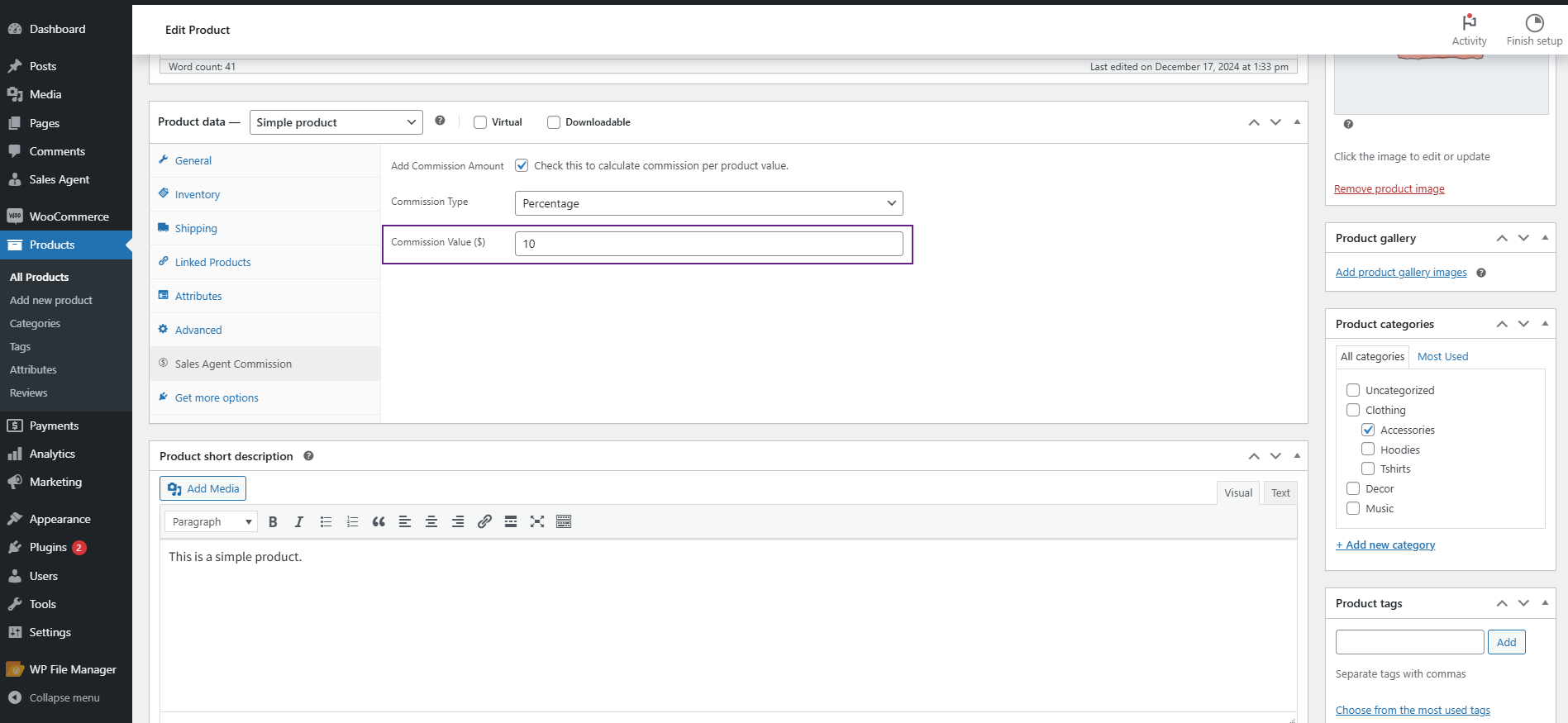Image resolution: width=1568 pixels, height=723 pixels.
Task: Toggle the editor toolbar icon
Action: point(564,521)
